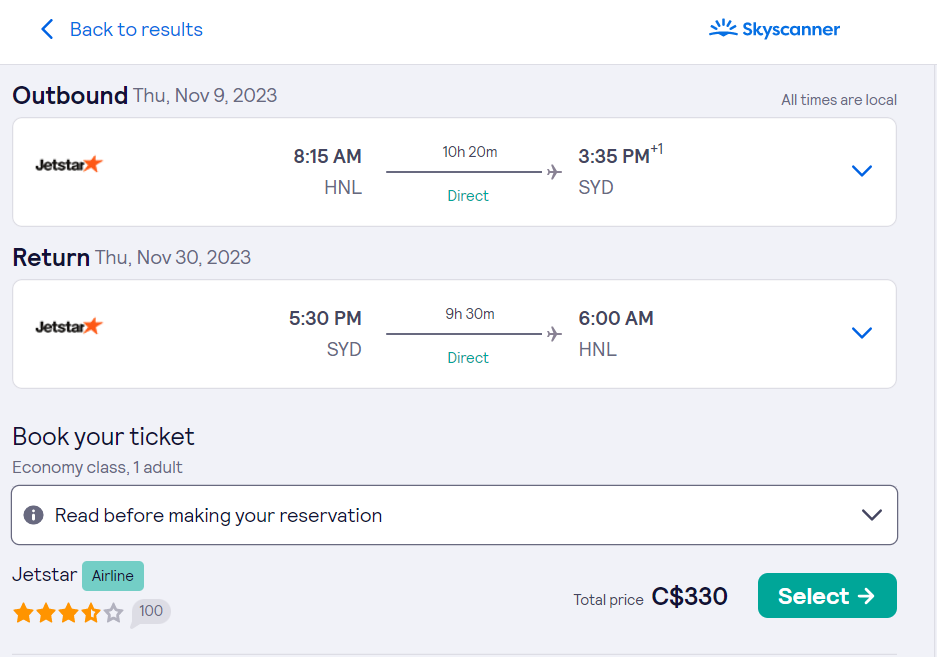Click the Jetstar logo on outbound flight
This screenshot has width=937, height=657.
[69, 164]
